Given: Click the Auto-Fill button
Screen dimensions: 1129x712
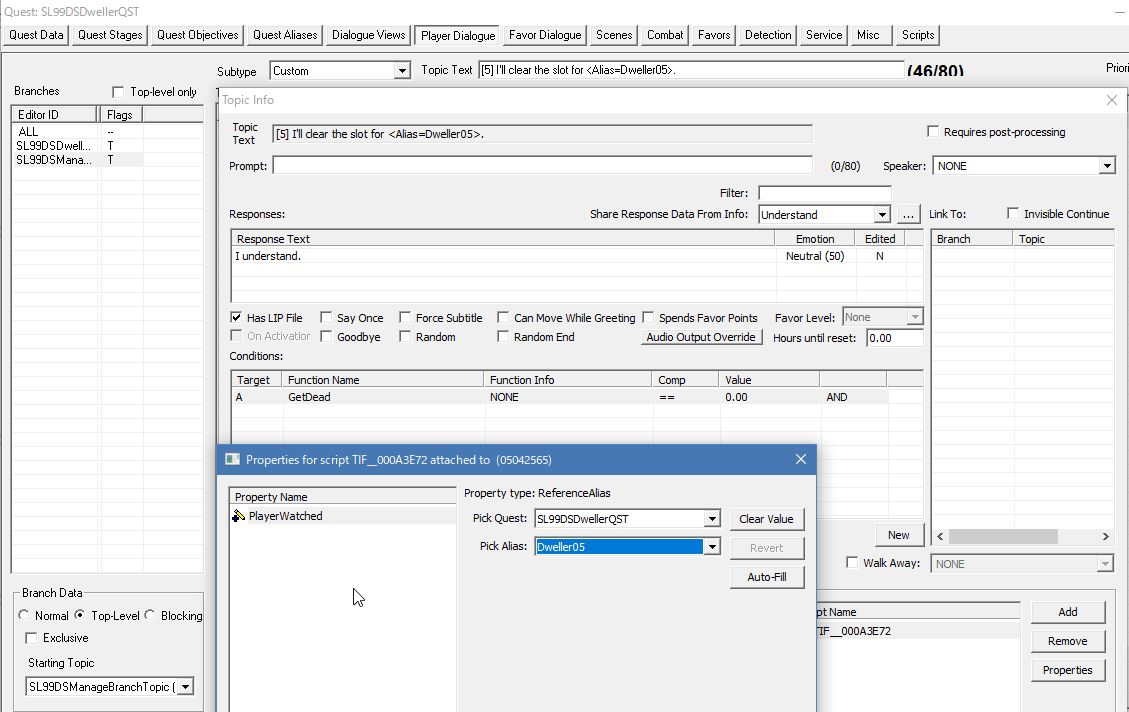Looking at the screenshot, I should (x=766, y=577).
